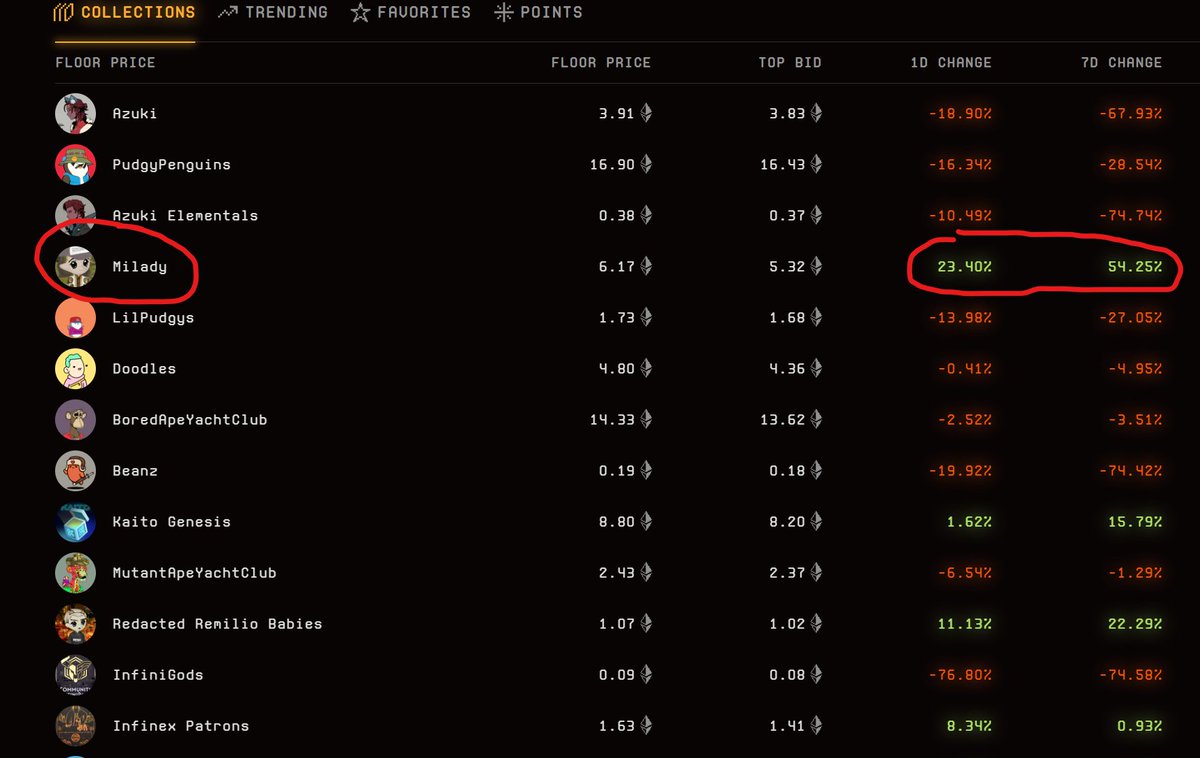Switch to the Trending tab

[273, 13]
